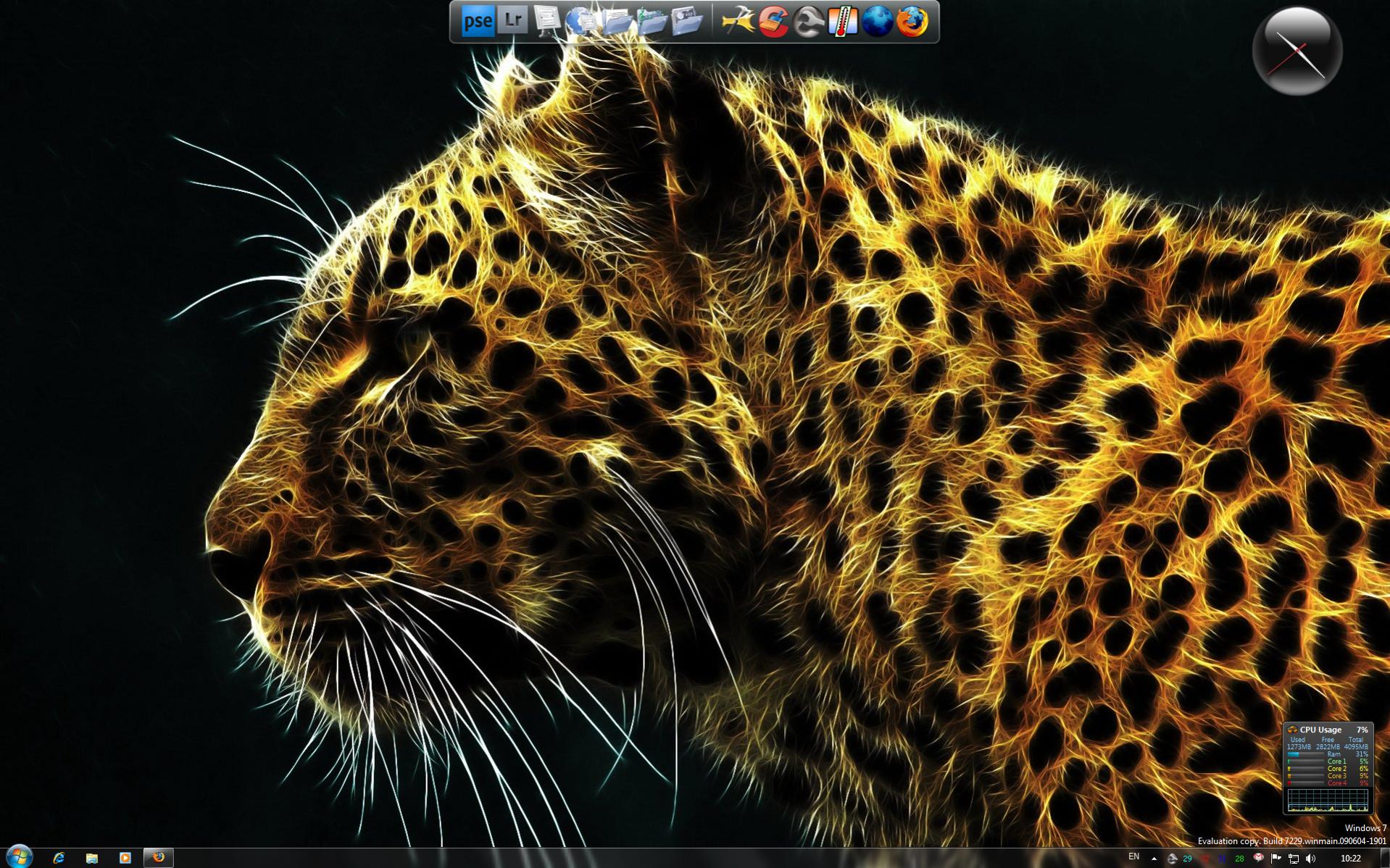This screenshot has height=868, width=1390.
Task: Click the CPU Usage gadget title
Action: (1320, 730)
